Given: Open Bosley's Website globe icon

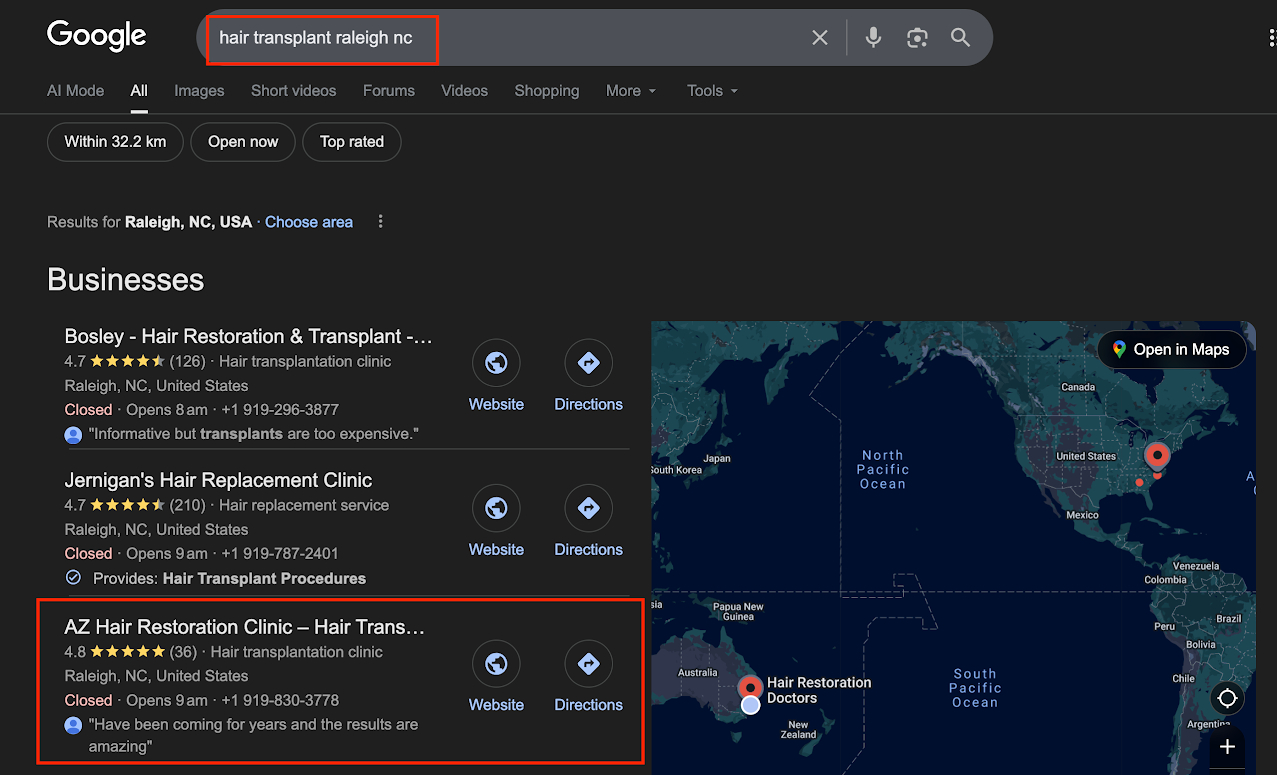Looking at the screenshot, I should click(496, 364).
